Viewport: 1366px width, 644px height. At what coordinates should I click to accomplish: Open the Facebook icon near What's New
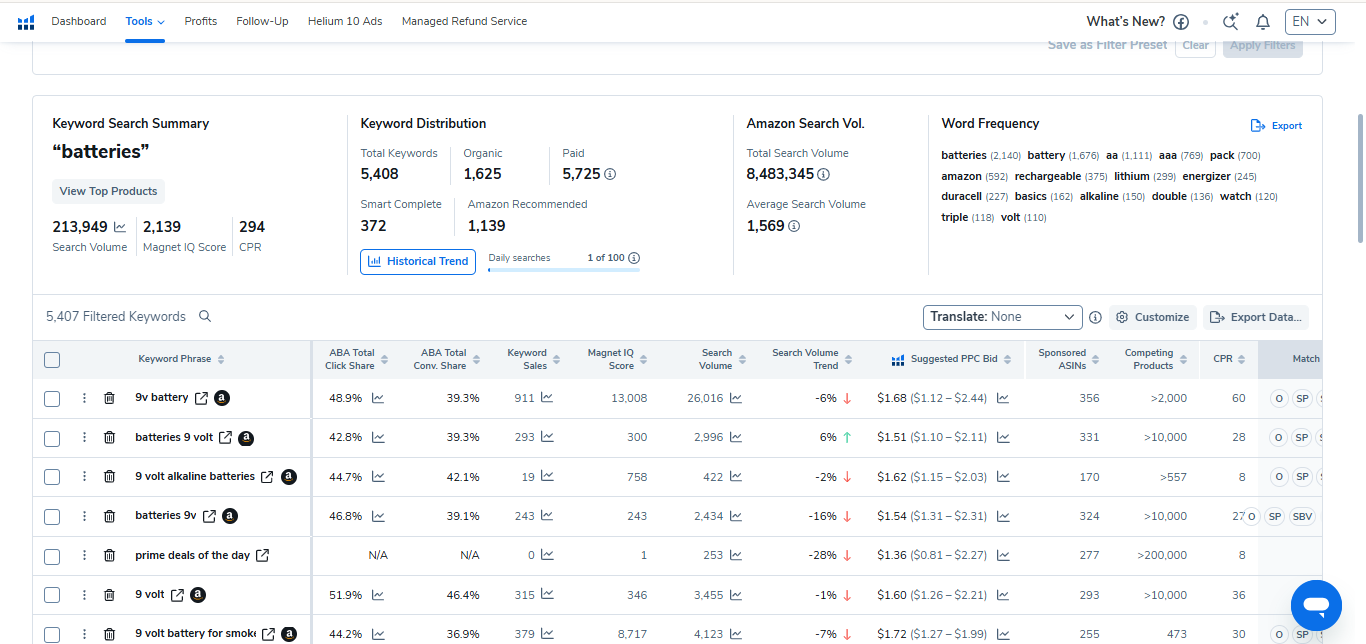click(x=1181, y=22)
